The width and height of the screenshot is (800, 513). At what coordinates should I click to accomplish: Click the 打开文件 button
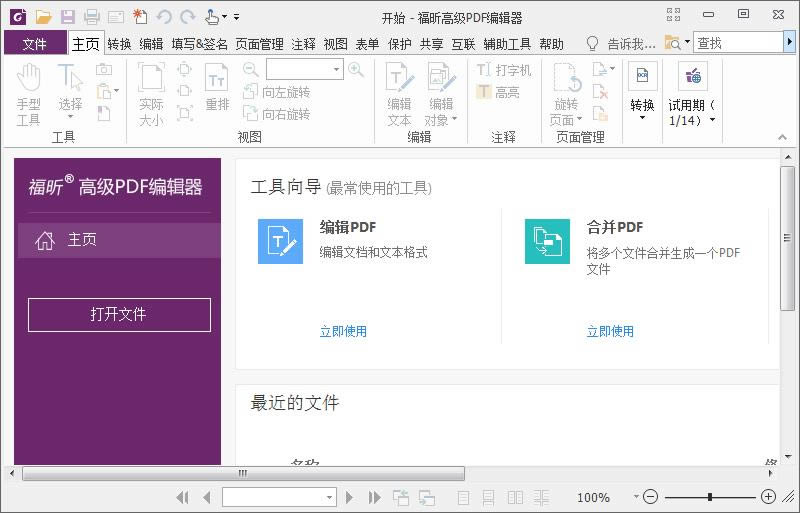[x=119, y=315]
